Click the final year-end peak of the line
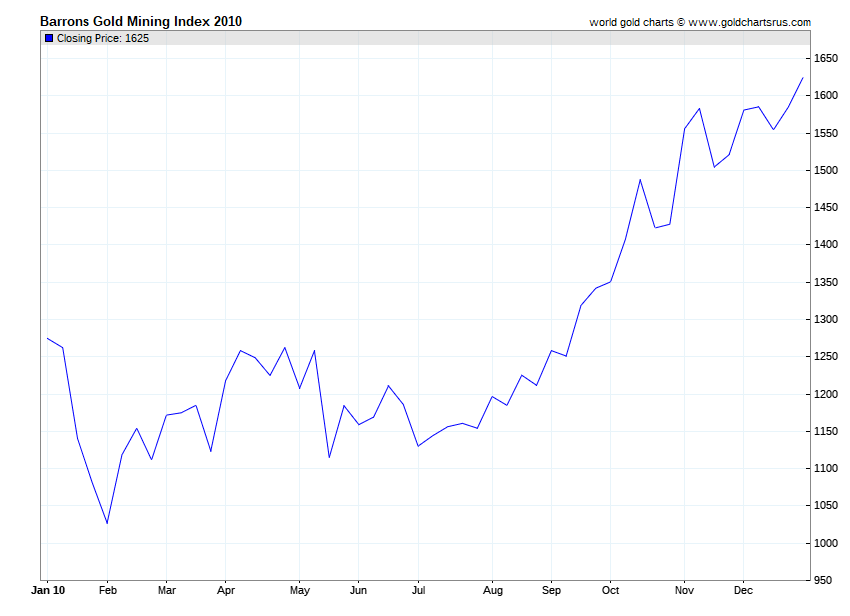Image resolution: width=850 pixels, height=616 pixels. [803, 78]
